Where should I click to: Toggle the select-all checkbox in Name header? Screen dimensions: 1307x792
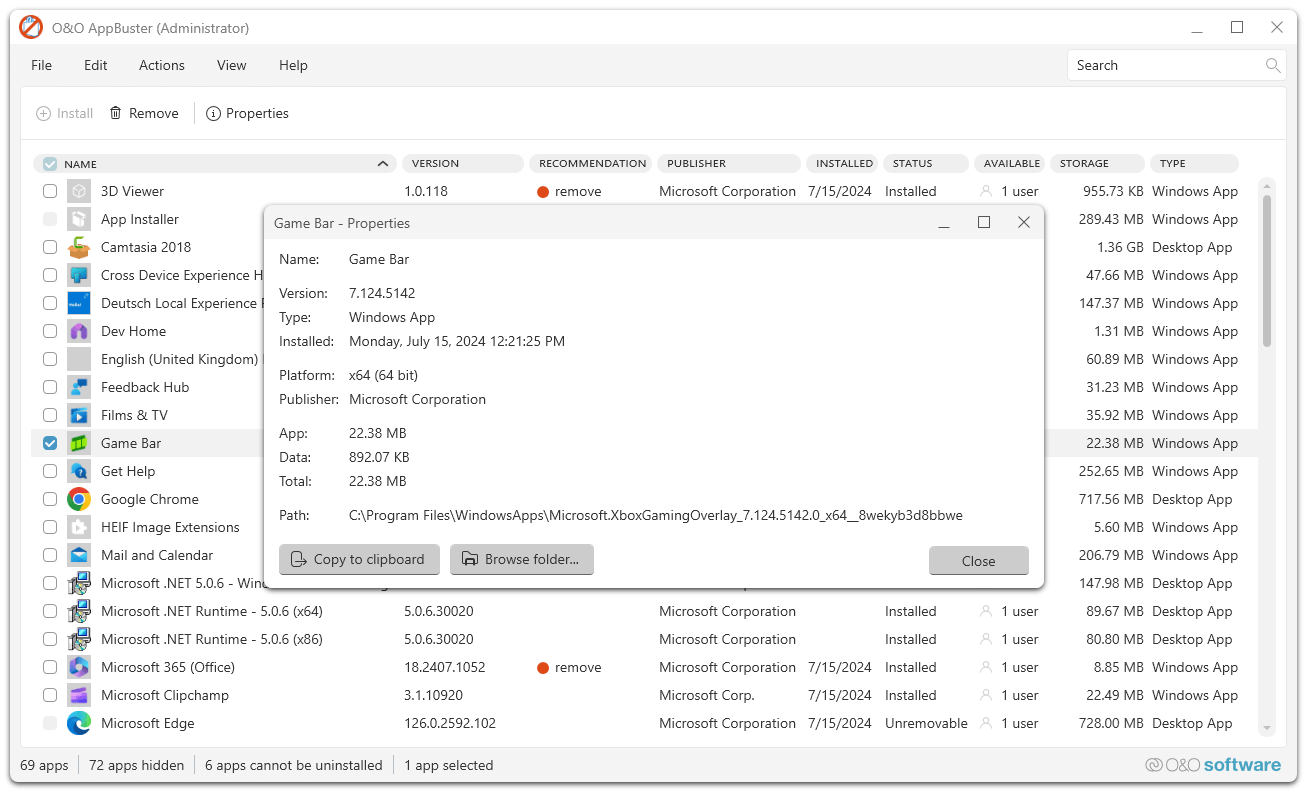[50, 163]
